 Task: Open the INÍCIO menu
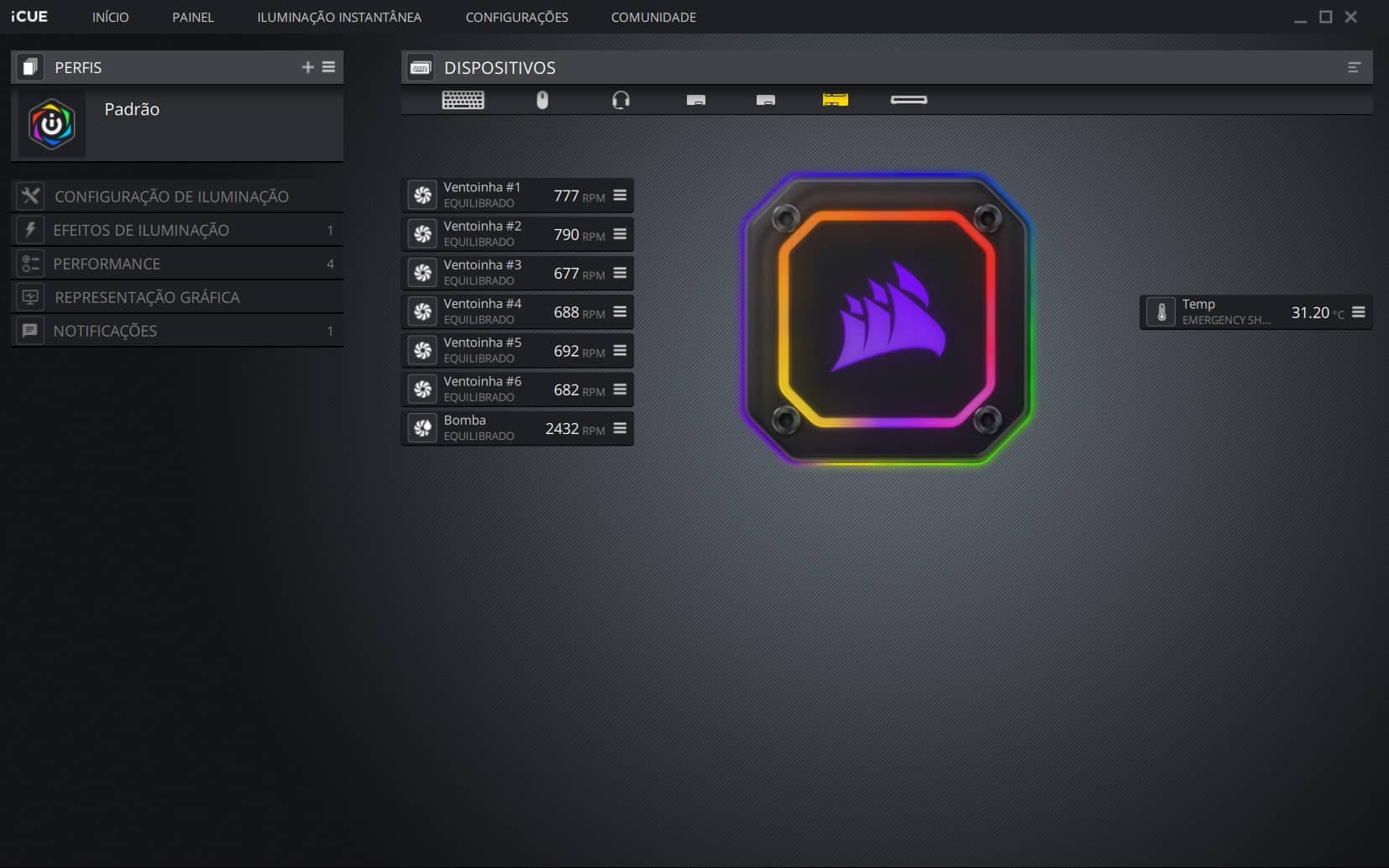coord(110,17)
